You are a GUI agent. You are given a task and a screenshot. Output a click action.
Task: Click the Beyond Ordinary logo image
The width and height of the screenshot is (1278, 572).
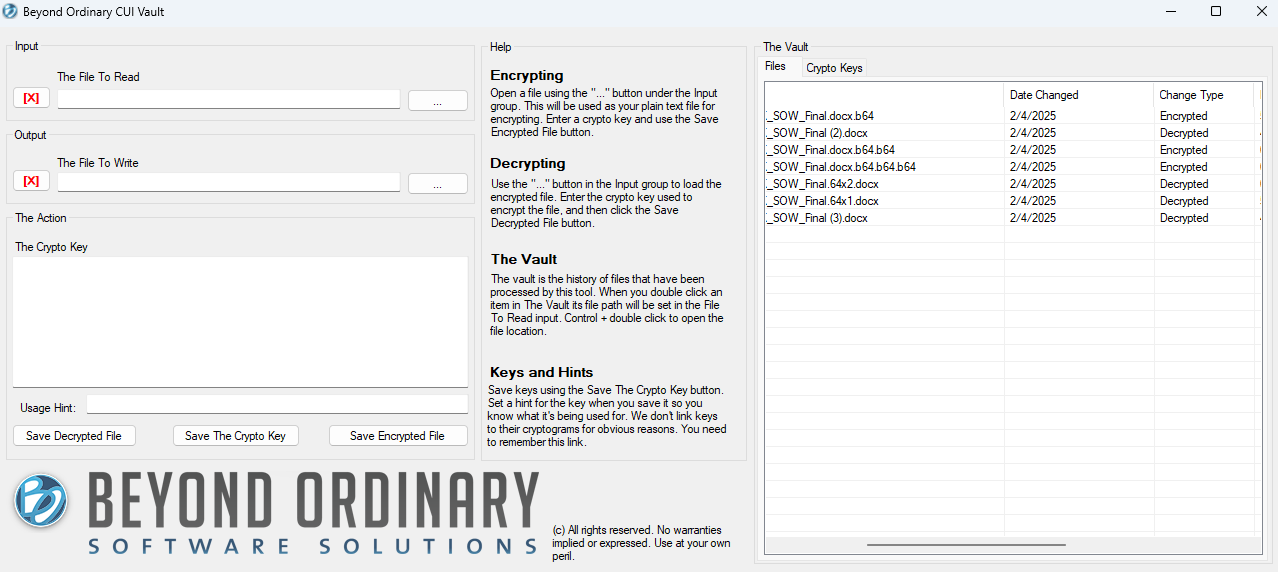275,513
